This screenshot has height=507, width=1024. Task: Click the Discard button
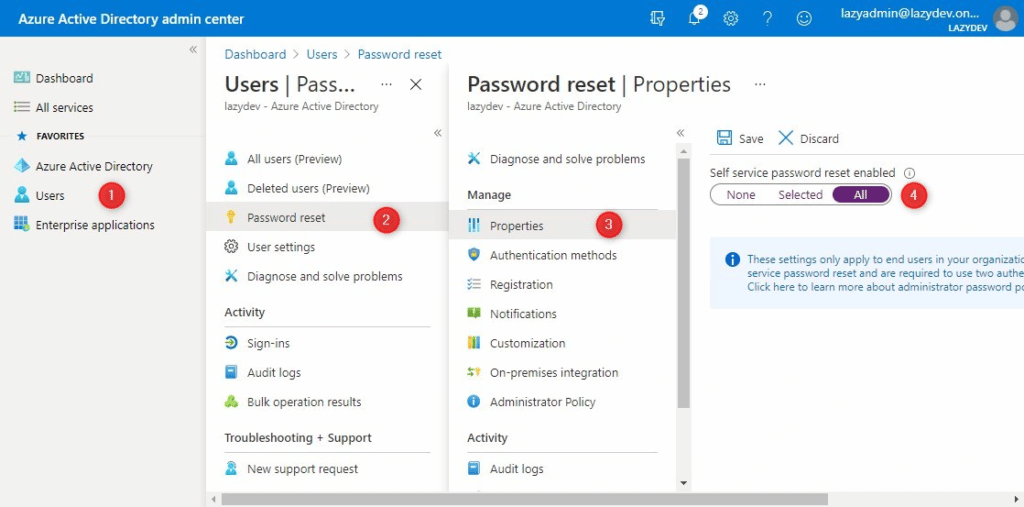coord(808,139)
